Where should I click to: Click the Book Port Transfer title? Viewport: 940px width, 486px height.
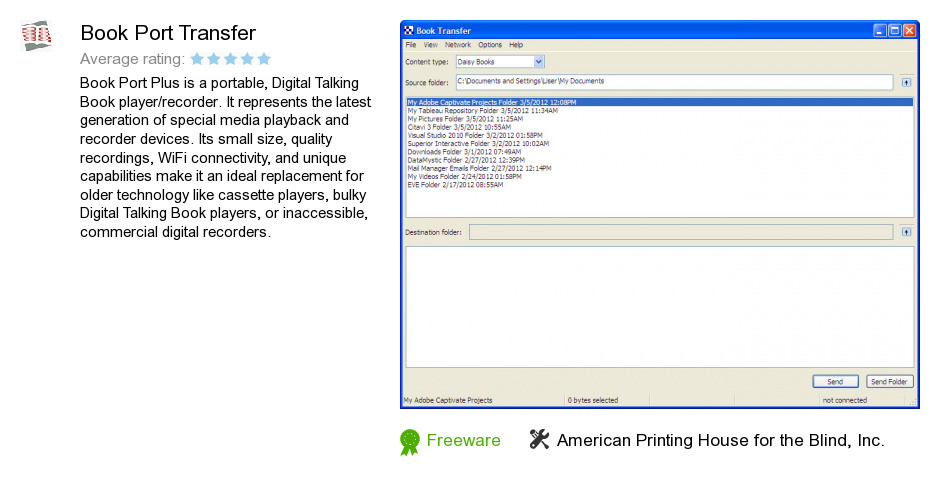[168, 33]
